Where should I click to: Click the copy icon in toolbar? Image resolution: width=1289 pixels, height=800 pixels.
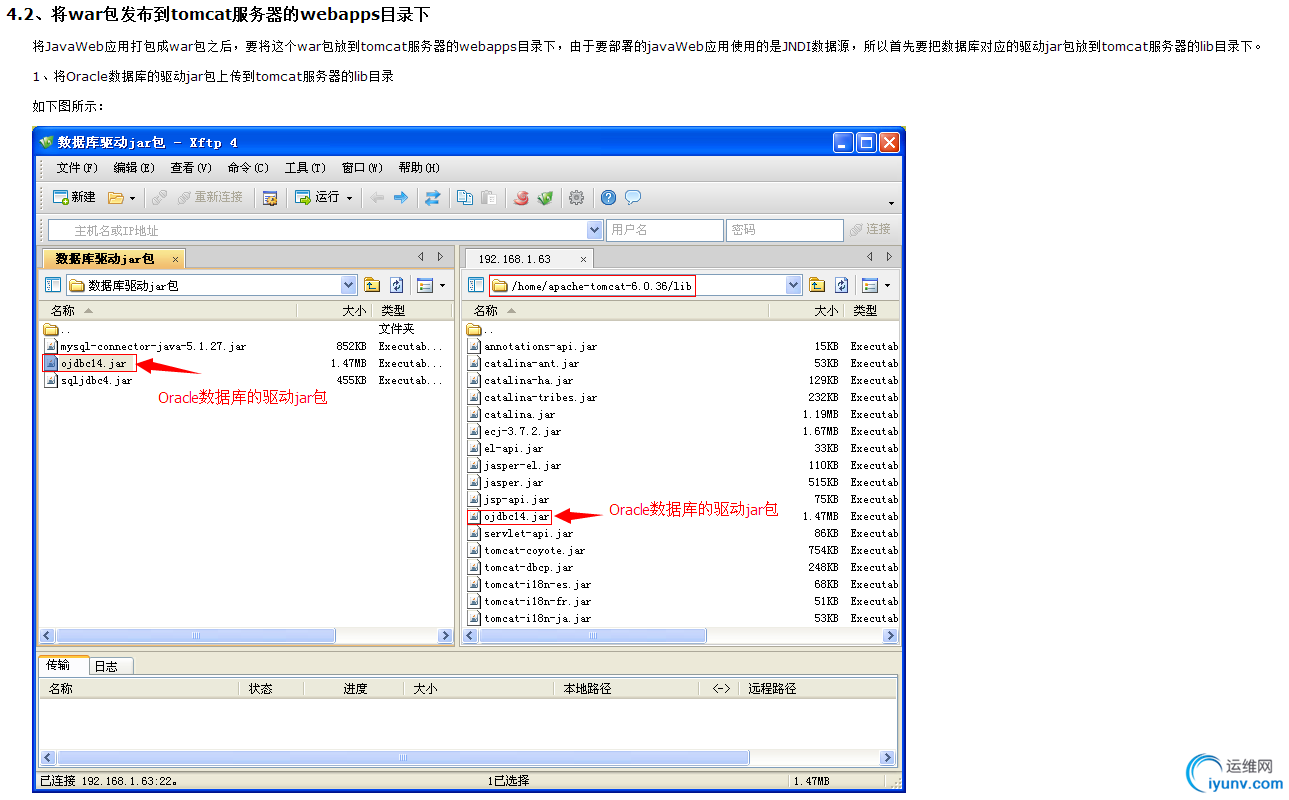[465, 197]
